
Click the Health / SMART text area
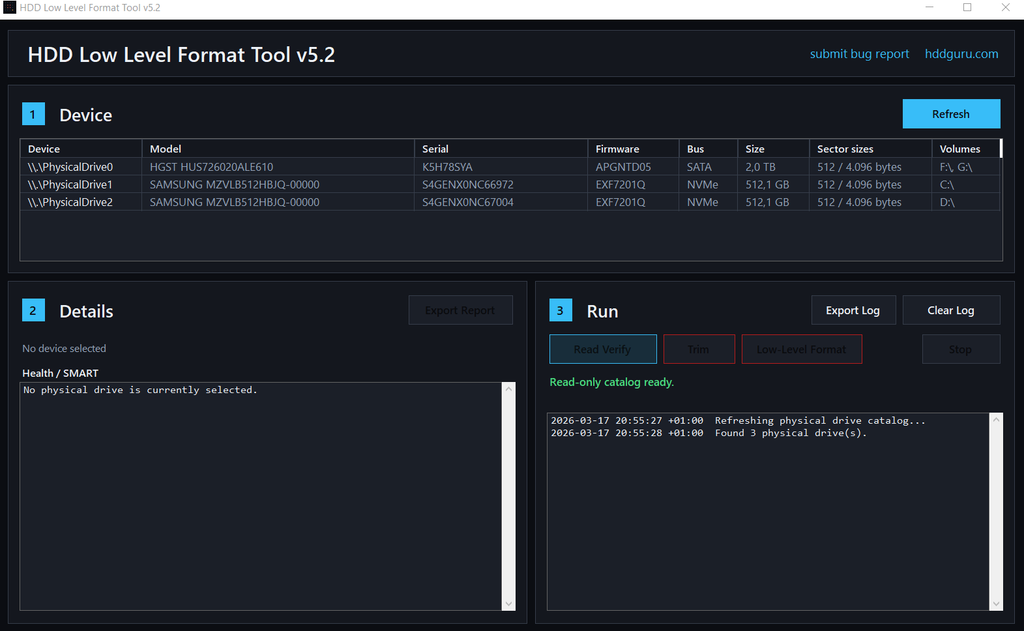coord(261,496)
